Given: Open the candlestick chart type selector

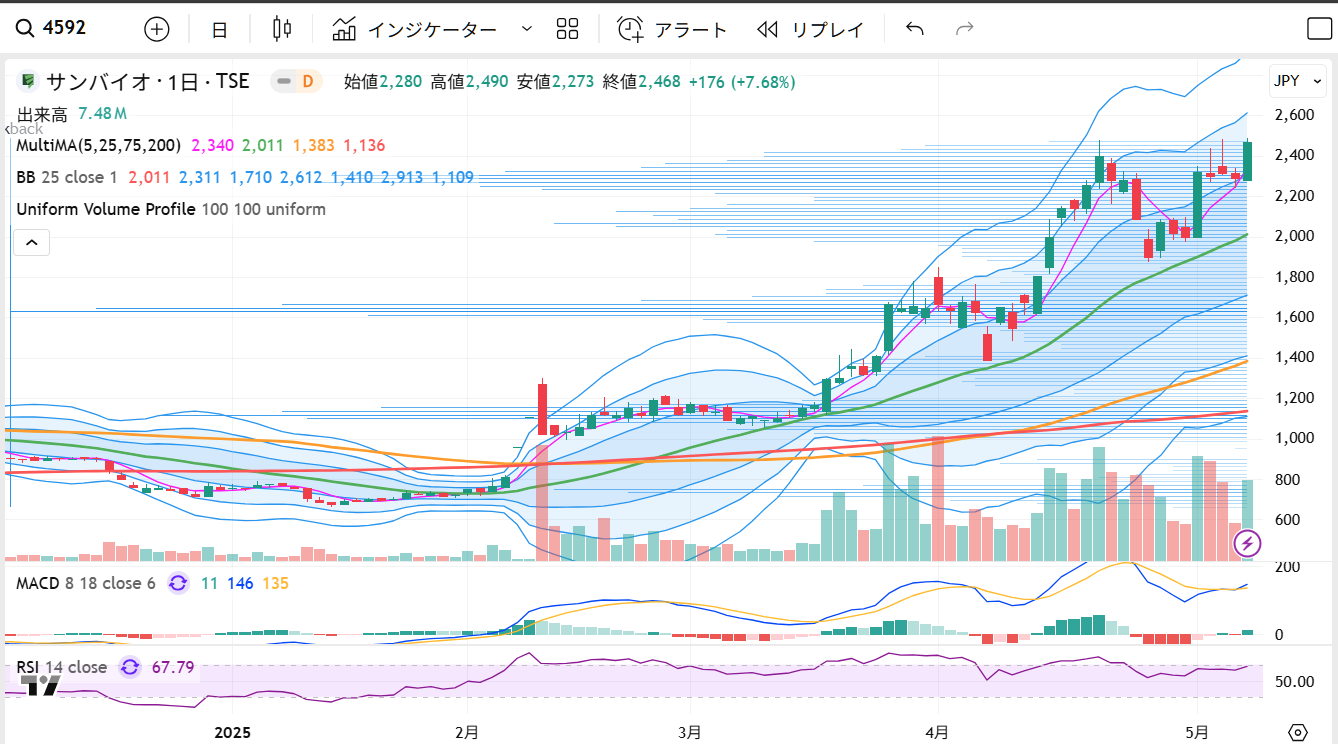Looking at the screenshot, I should click(282, 29).
